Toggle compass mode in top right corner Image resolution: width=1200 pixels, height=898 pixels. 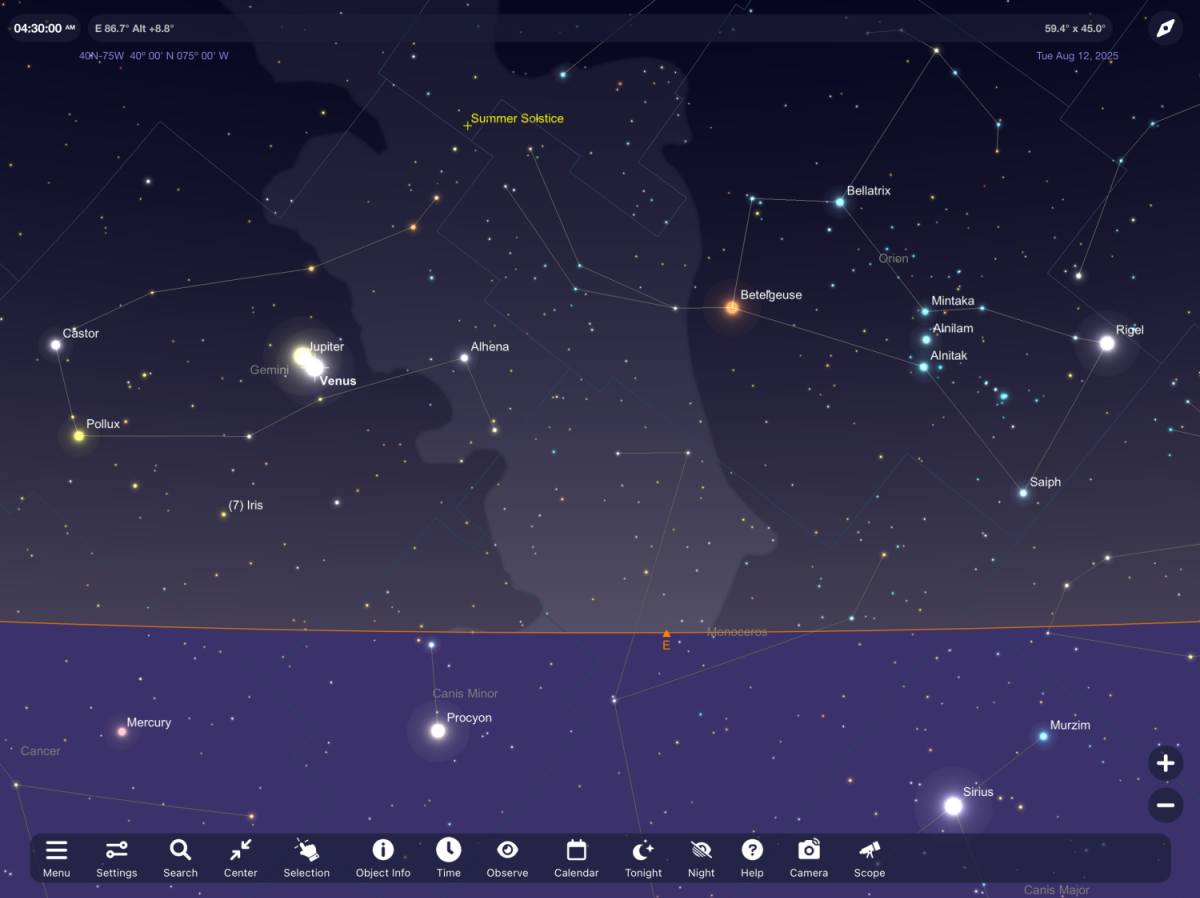click(x=1165, y=28)
